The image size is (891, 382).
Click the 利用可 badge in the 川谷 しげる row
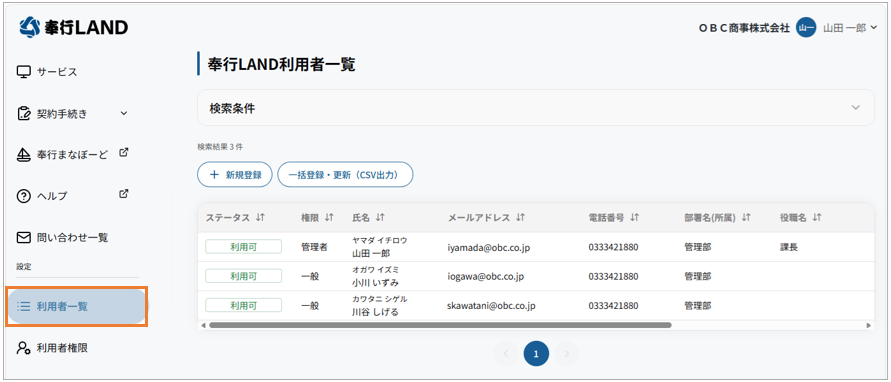click(x=243, y=305)
